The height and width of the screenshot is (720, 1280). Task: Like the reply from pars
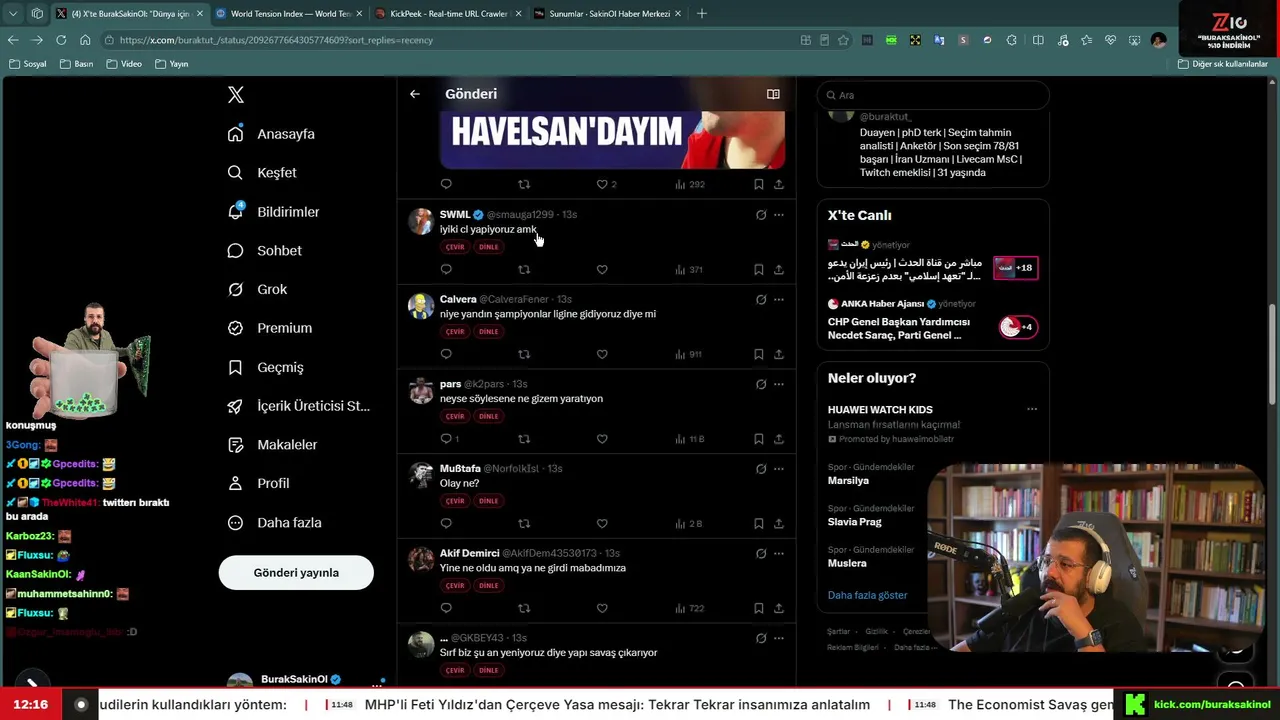click(x=602, y=439)
